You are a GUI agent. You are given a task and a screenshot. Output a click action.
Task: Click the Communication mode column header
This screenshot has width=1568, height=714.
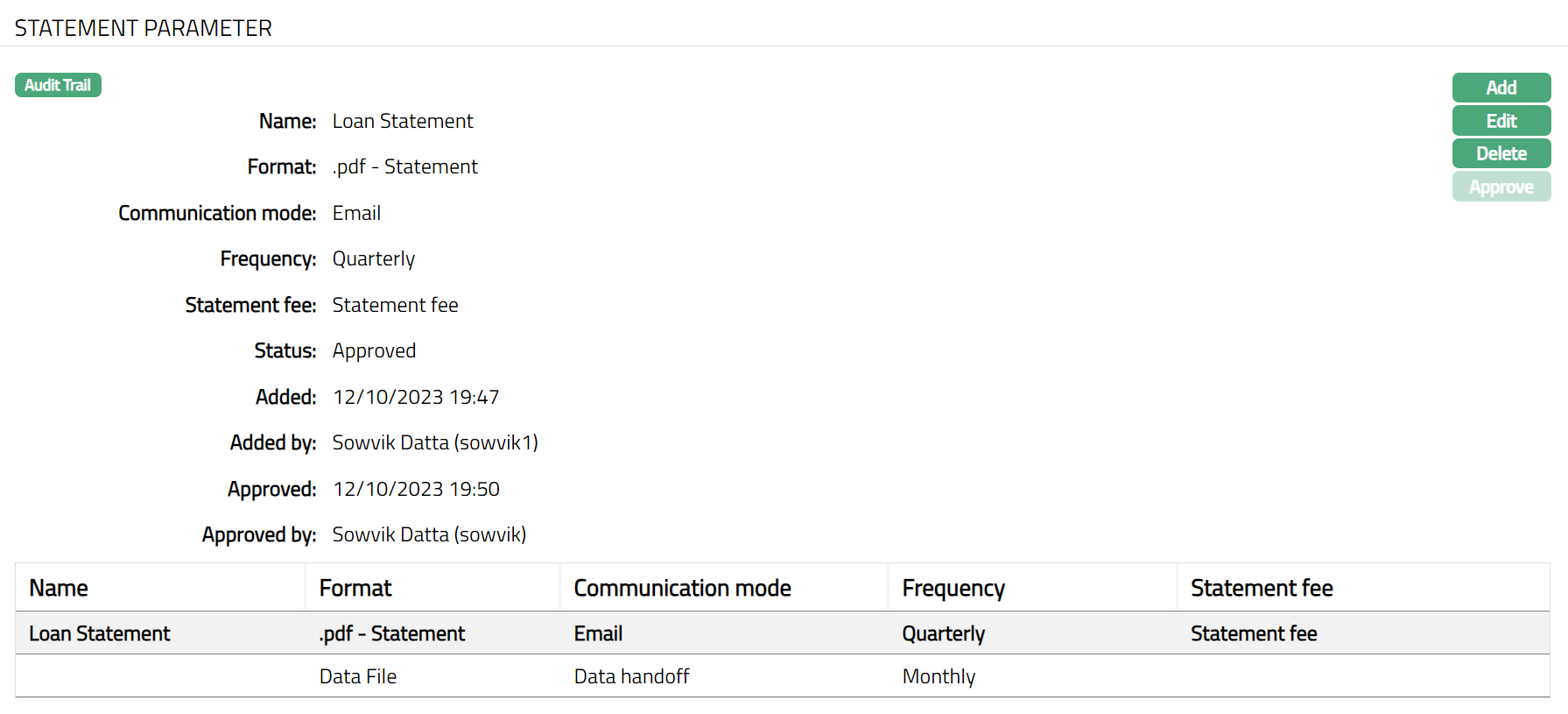pos(682,588)
